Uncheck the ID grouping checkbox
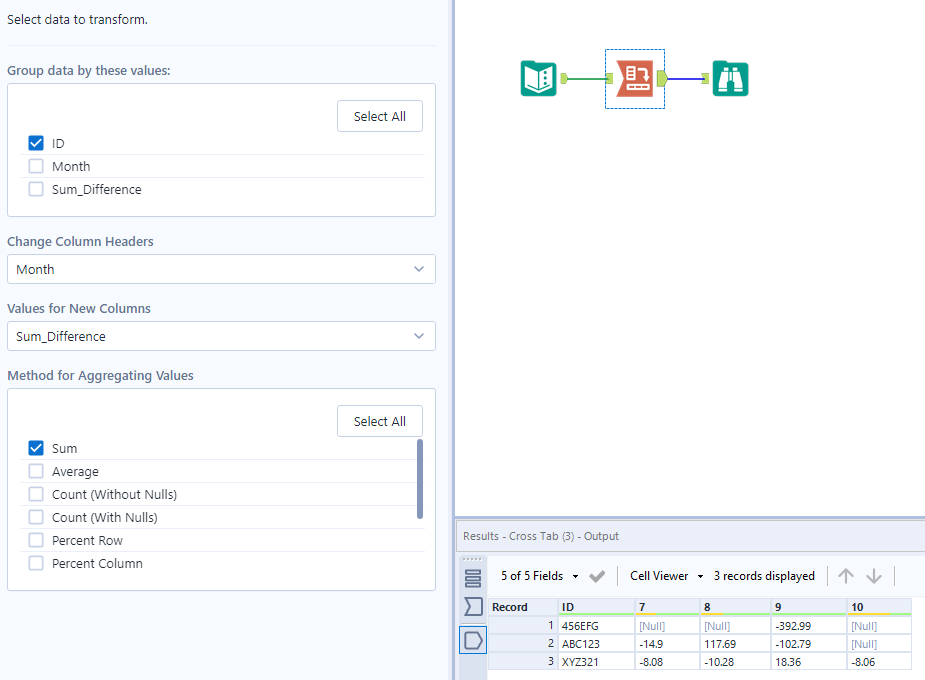Viewport: 925px width, 680px height. point(35,143)
